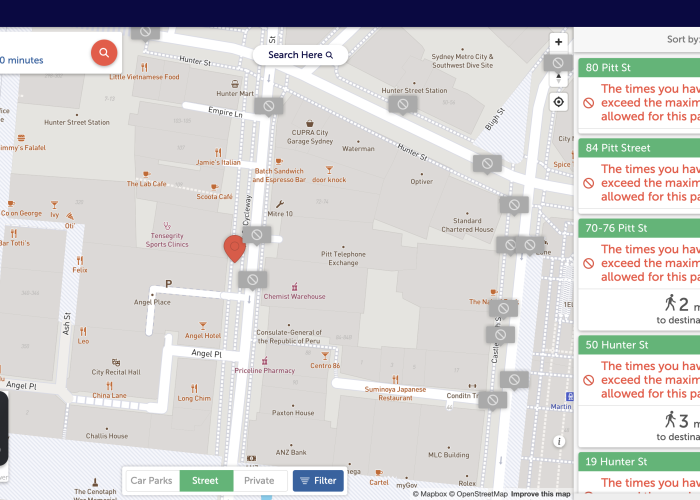Switch to Private parking tab

[259, 481]
